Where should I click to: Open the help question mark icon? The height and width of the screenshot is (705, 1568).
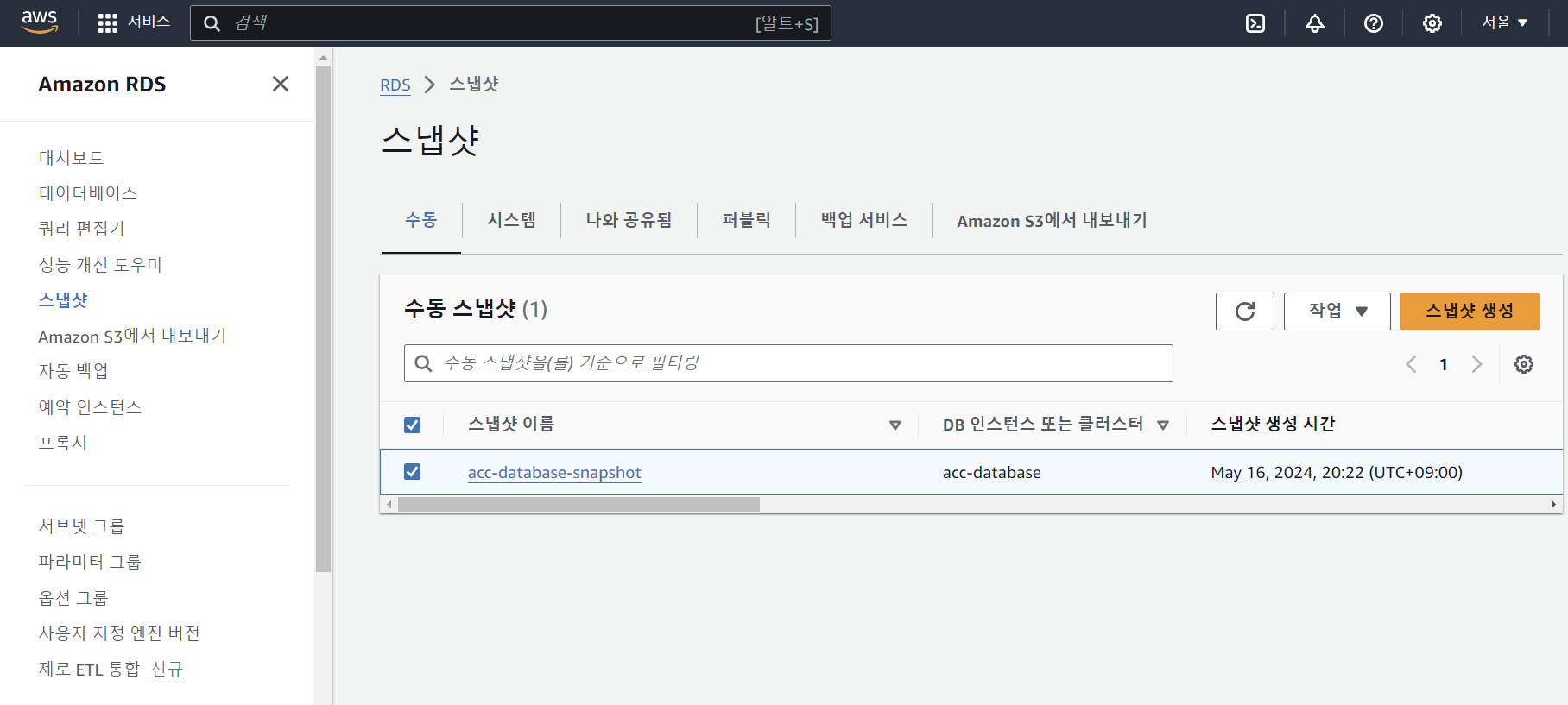point(1373,23)
